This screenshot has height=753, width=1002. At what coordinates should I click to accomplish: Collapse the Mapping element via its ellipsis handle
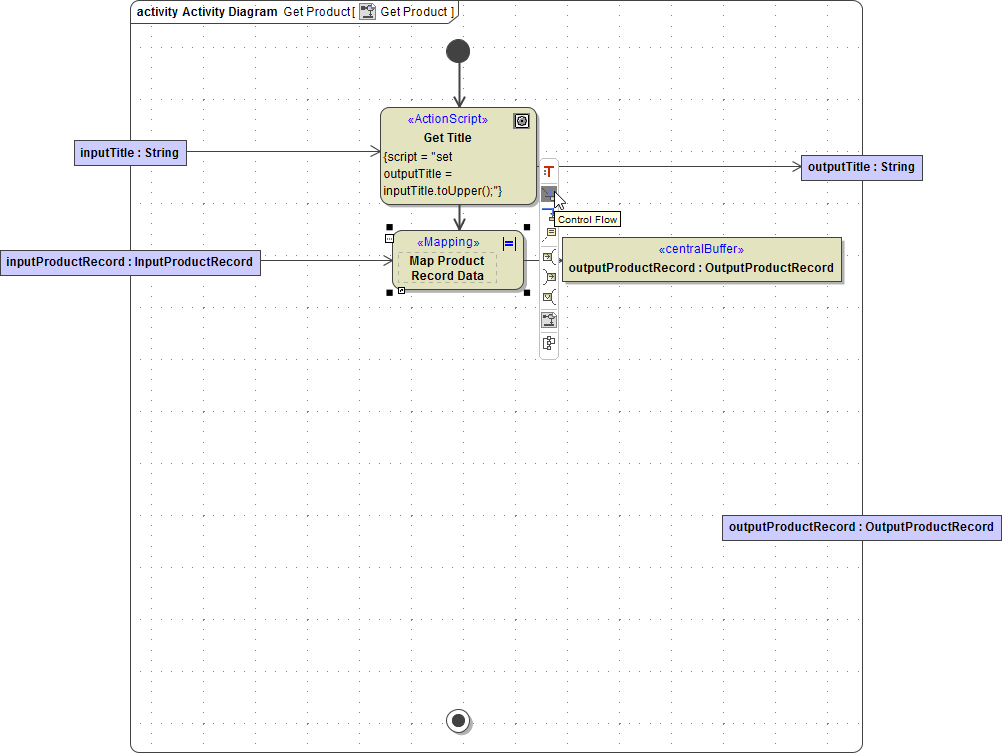coord(389,239)
